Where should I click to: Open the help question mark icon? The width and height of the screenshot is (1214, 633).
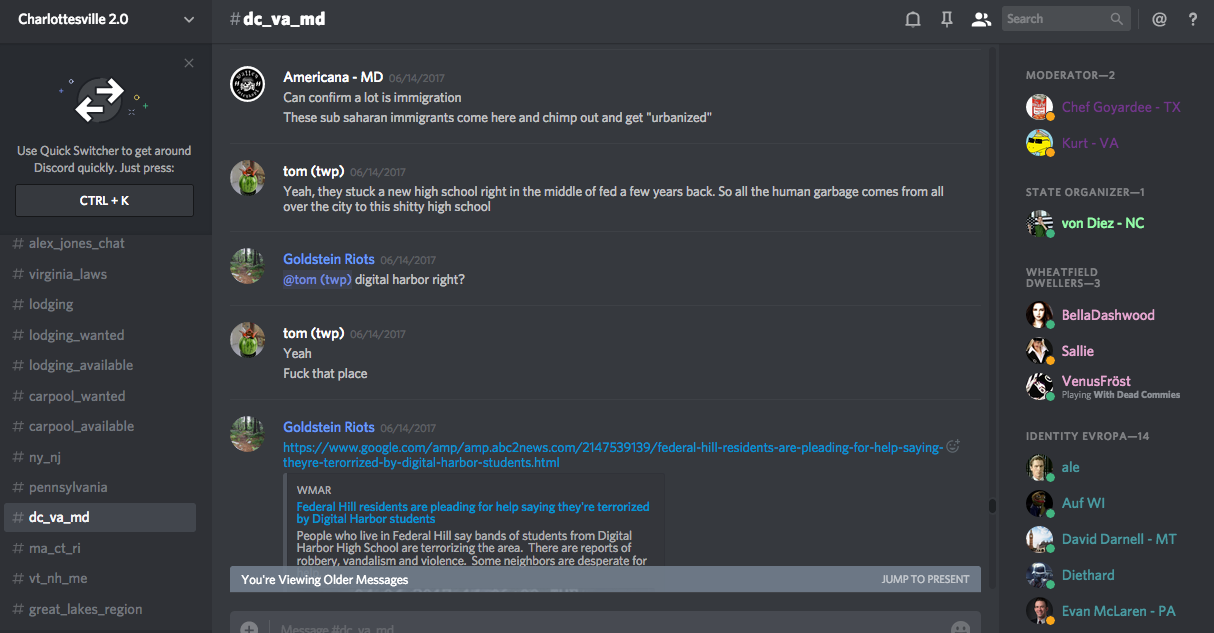[x=1193, y=19]
